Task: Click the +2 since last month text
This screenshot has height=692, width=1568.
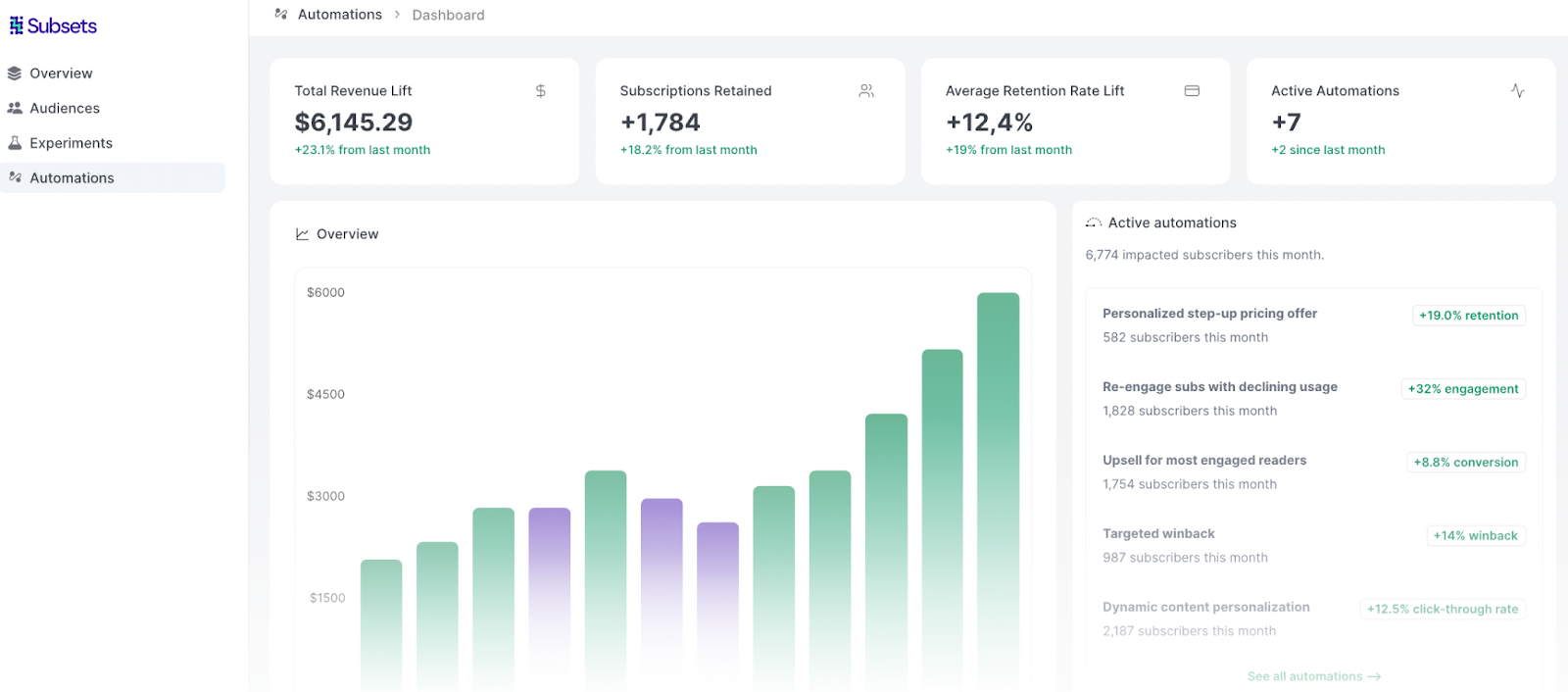Action: tap(1328, 150)
